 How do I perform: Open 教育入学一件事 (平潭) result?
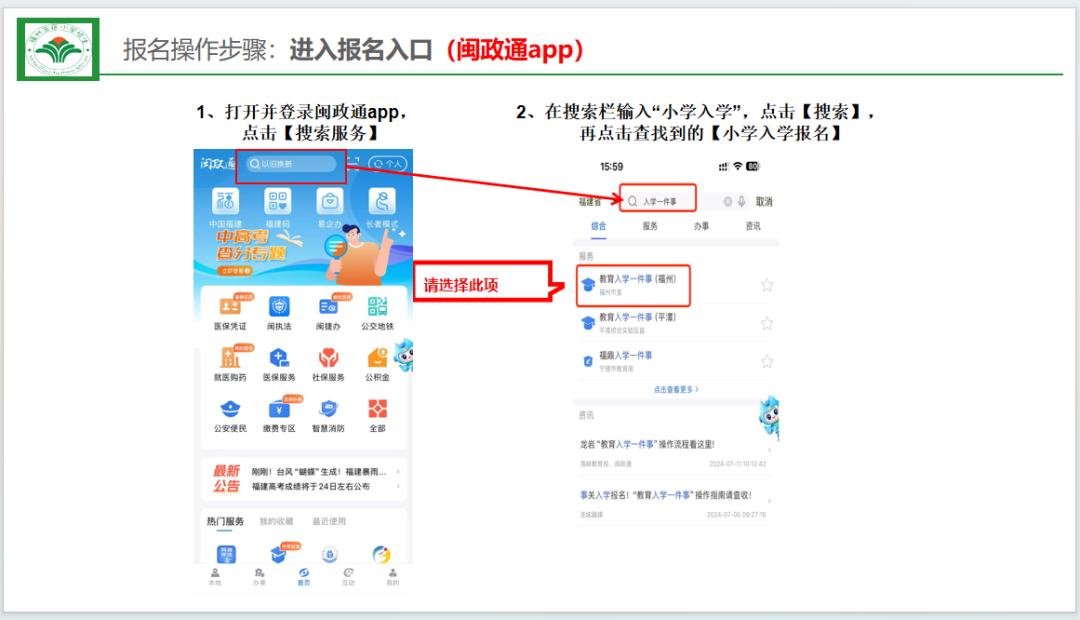click(x=675, y=323)
